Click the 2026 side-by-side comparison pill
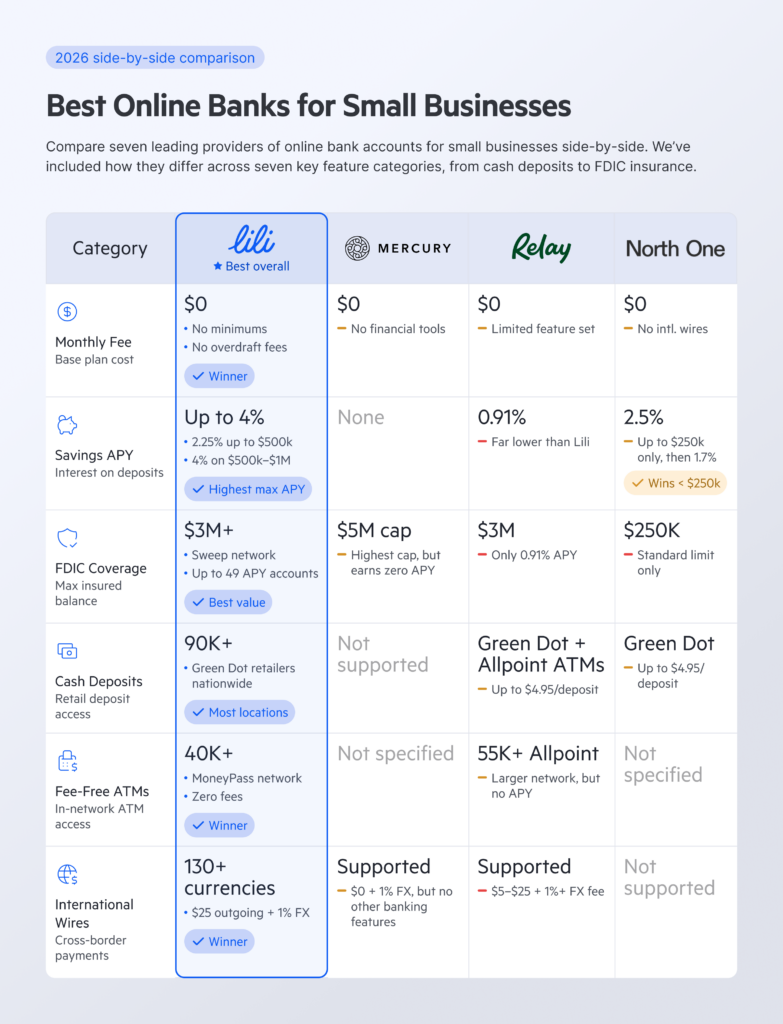This screenshot has width=783, height=1024. 155,58
